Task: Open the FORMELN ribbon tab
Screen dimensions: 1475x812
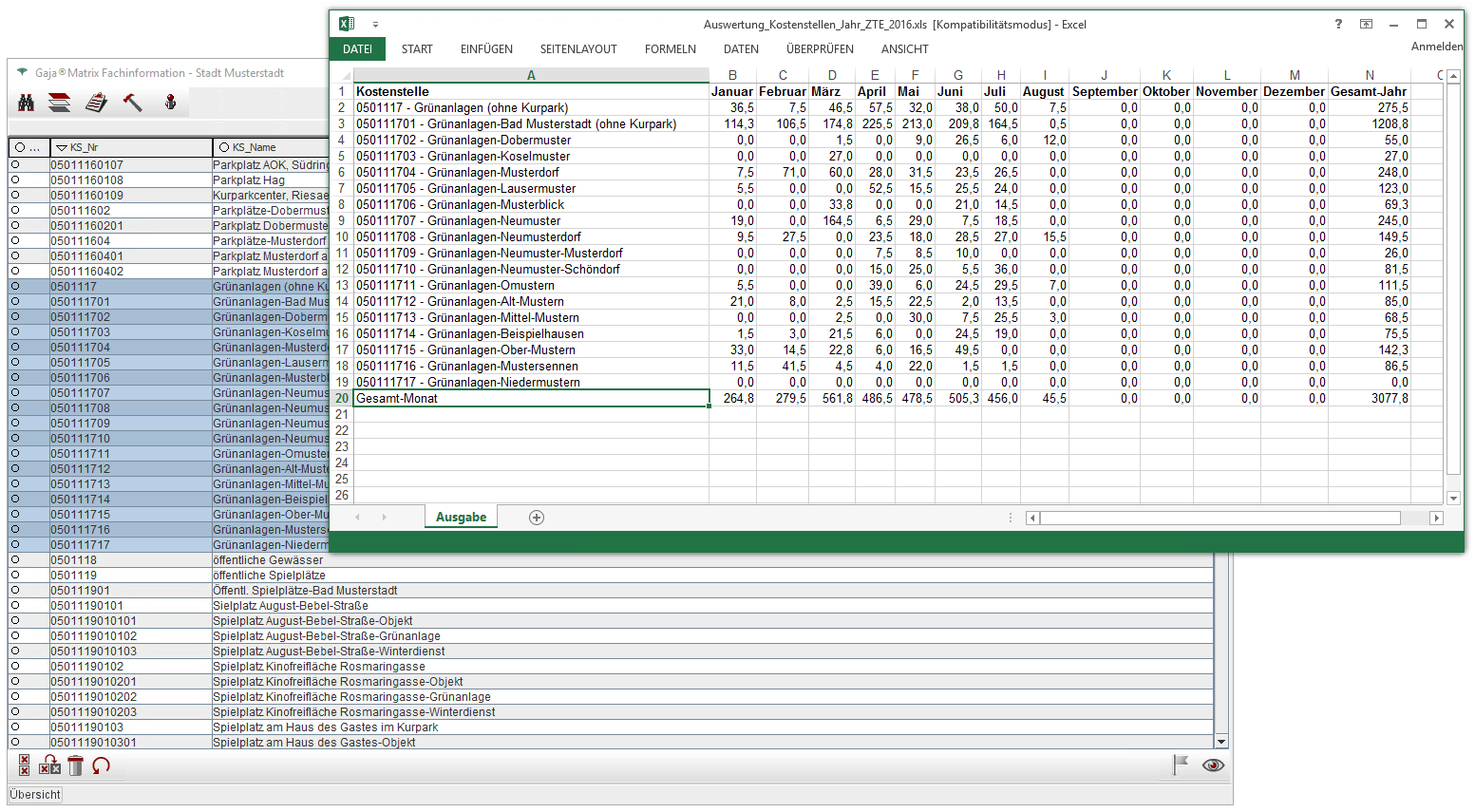Action: (670, 49)
